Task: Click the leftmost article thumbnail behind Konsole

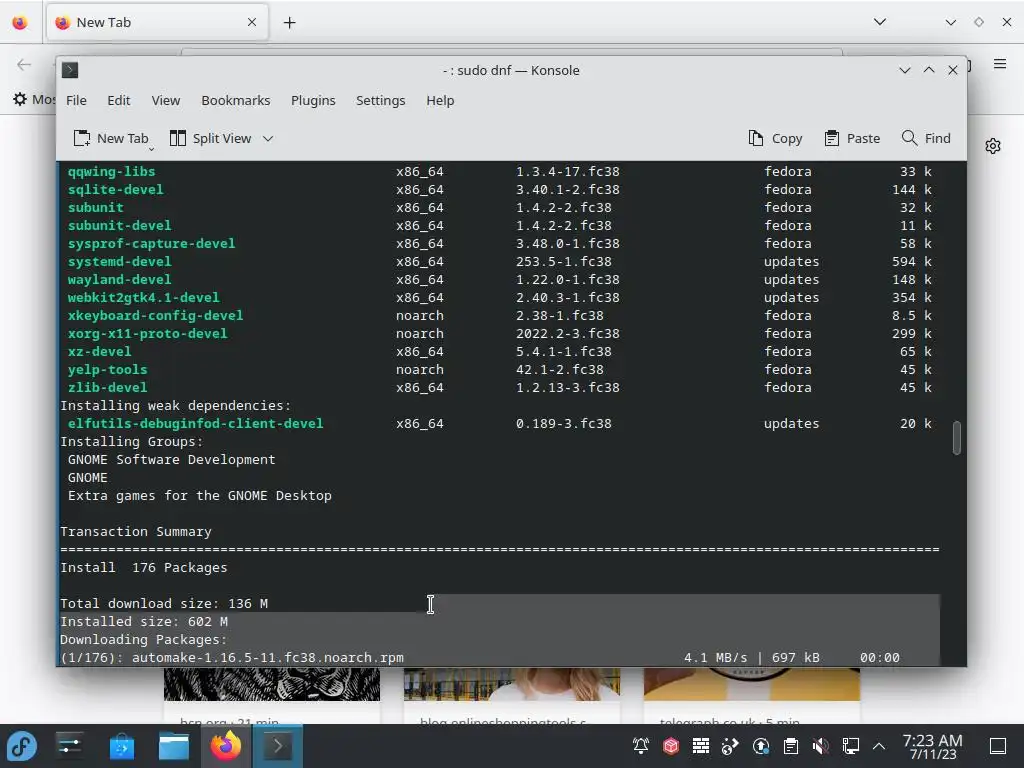Action: [x=272, y=684]
